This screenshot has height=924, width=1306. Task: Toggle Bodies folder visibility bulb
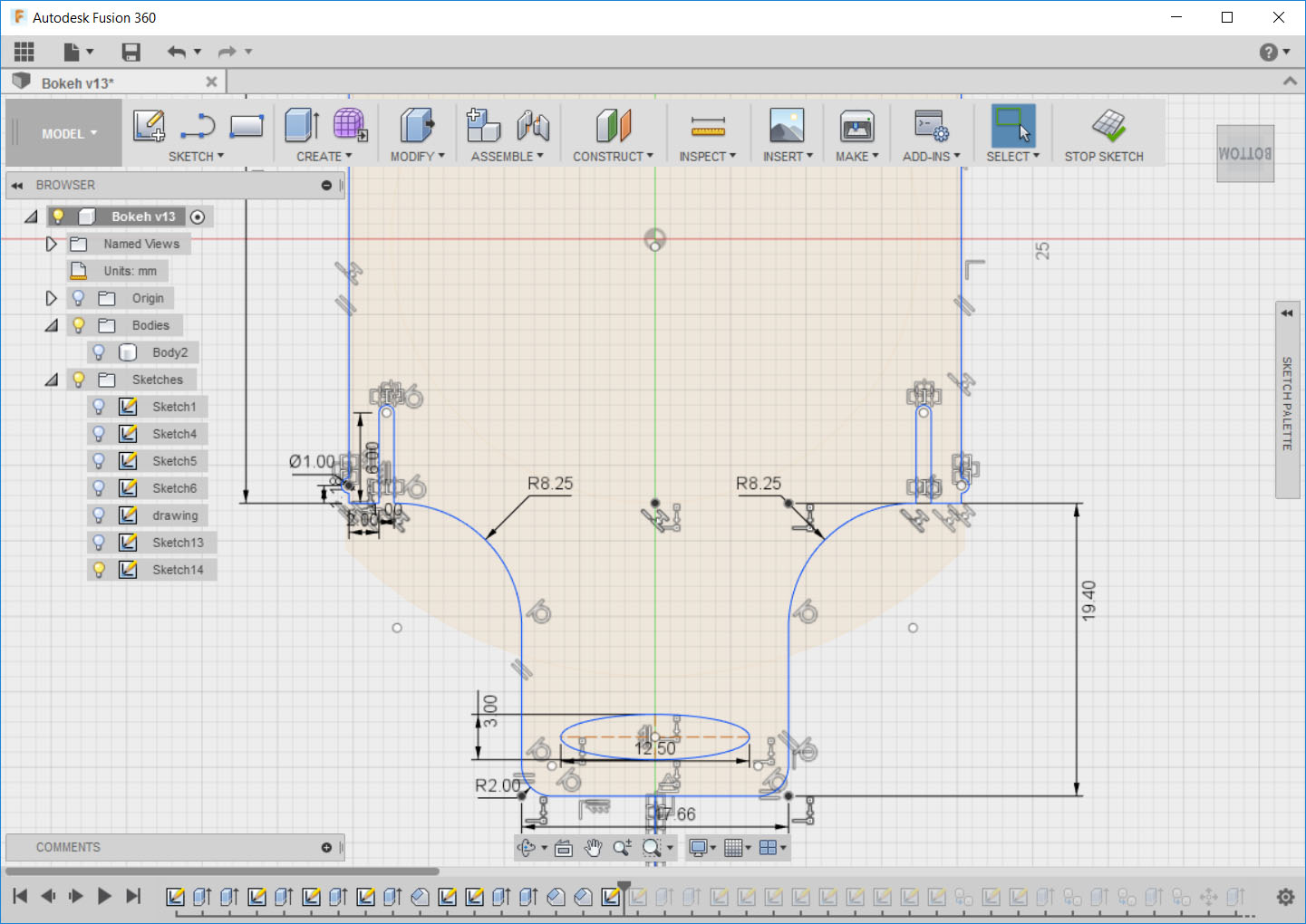pyautogui.click(x=79, y=325)
